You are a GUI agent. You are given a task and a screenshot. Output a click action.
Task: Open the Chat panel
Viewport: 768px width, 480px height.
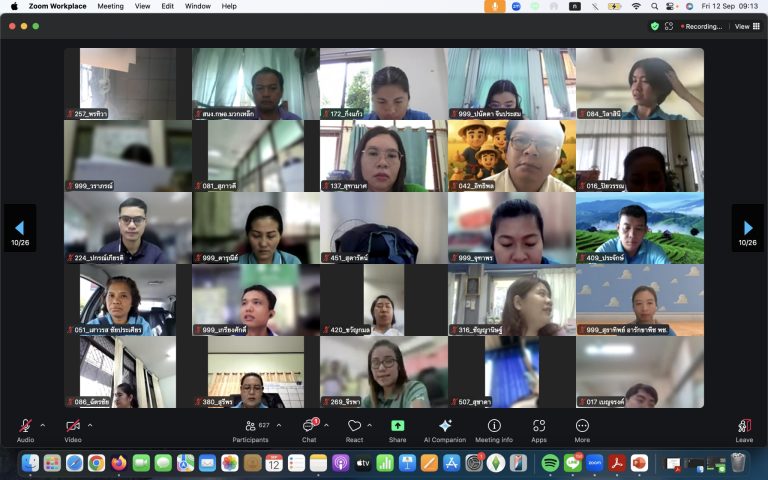pyautogui.click(x=309, y=427)
